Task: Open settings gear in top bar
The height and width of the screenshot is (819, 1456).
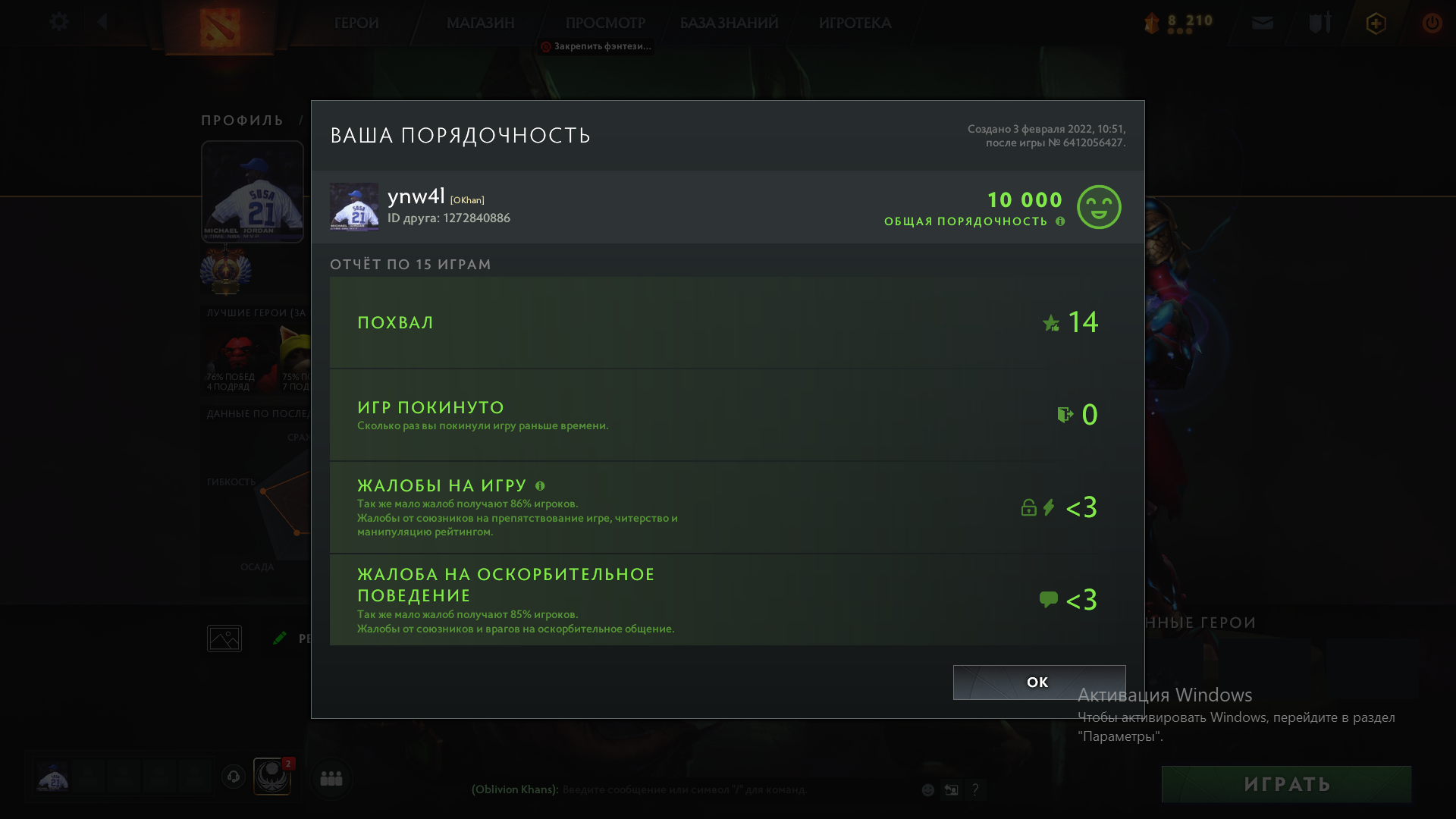Action: pyautogui.click(x=59, y=22)
